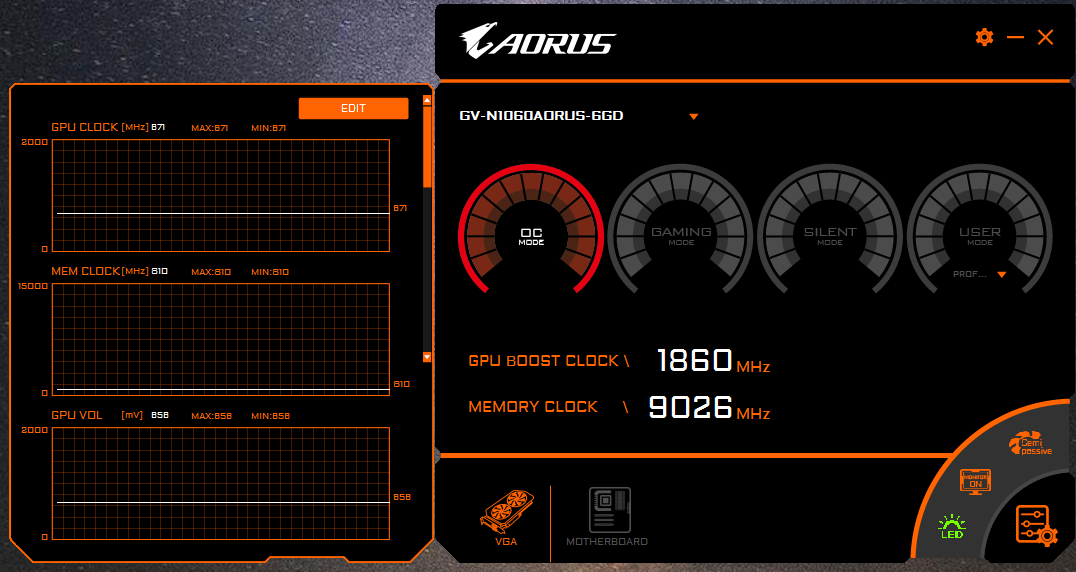Click GPU VOL MAX:858 readout
The width and height of the screenshot is (1076, 572).
point(211,416)
